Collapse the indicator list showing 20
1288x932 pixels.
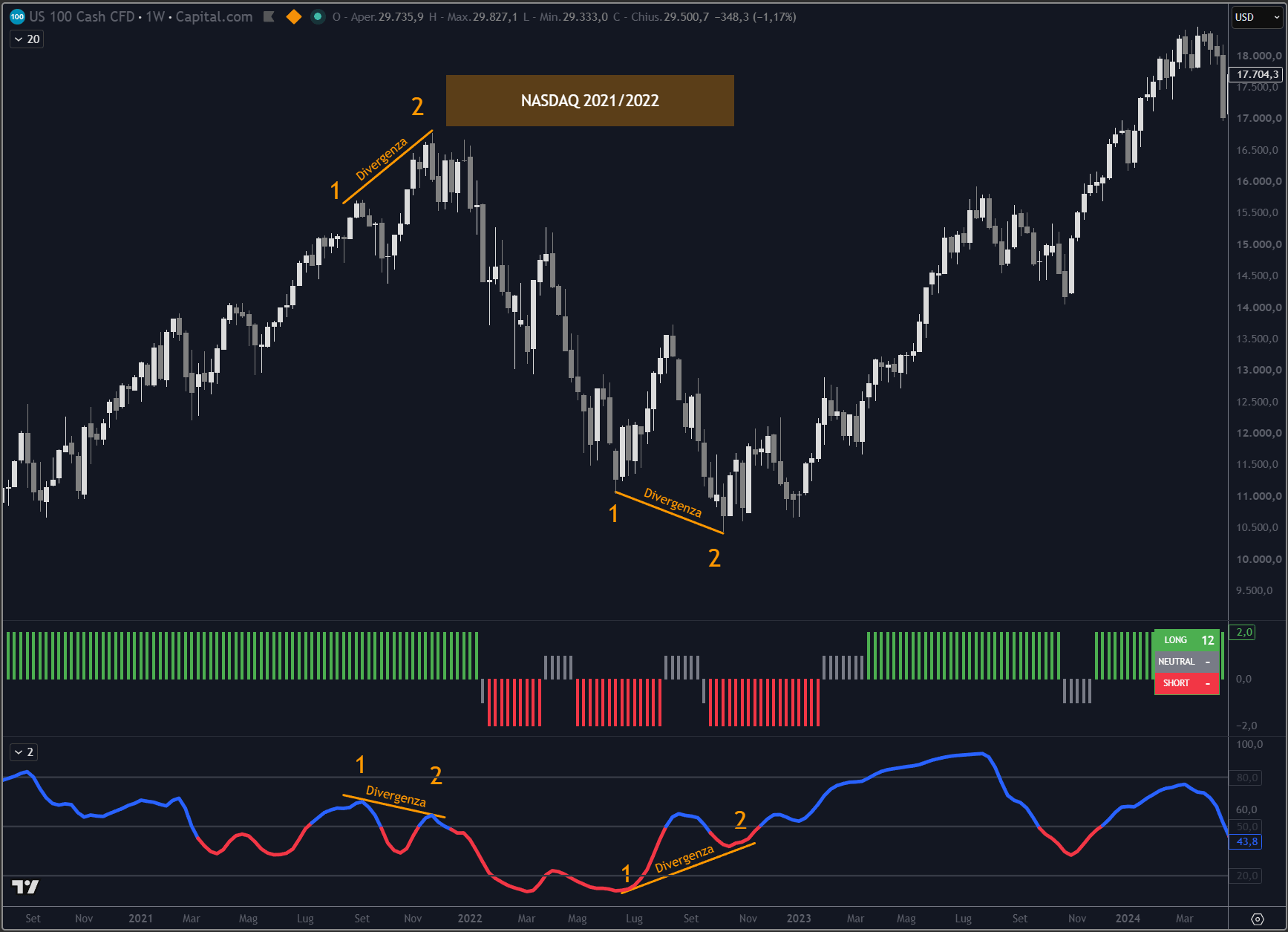click(x=27, y=39)
